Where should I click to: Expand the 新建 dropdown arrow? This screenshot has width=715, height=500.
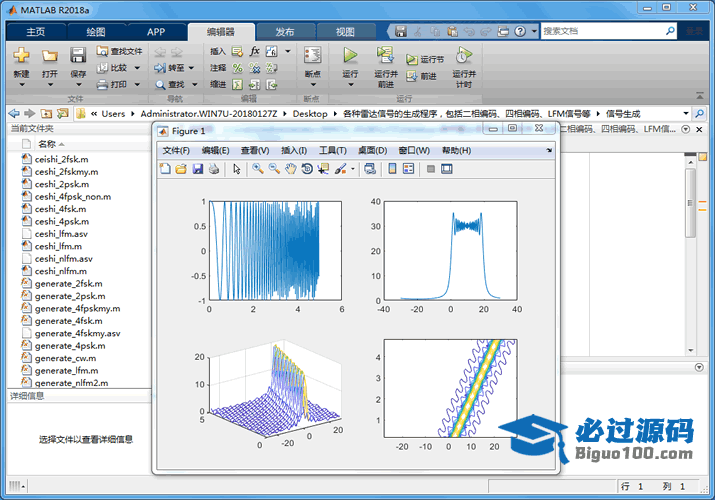21,84
